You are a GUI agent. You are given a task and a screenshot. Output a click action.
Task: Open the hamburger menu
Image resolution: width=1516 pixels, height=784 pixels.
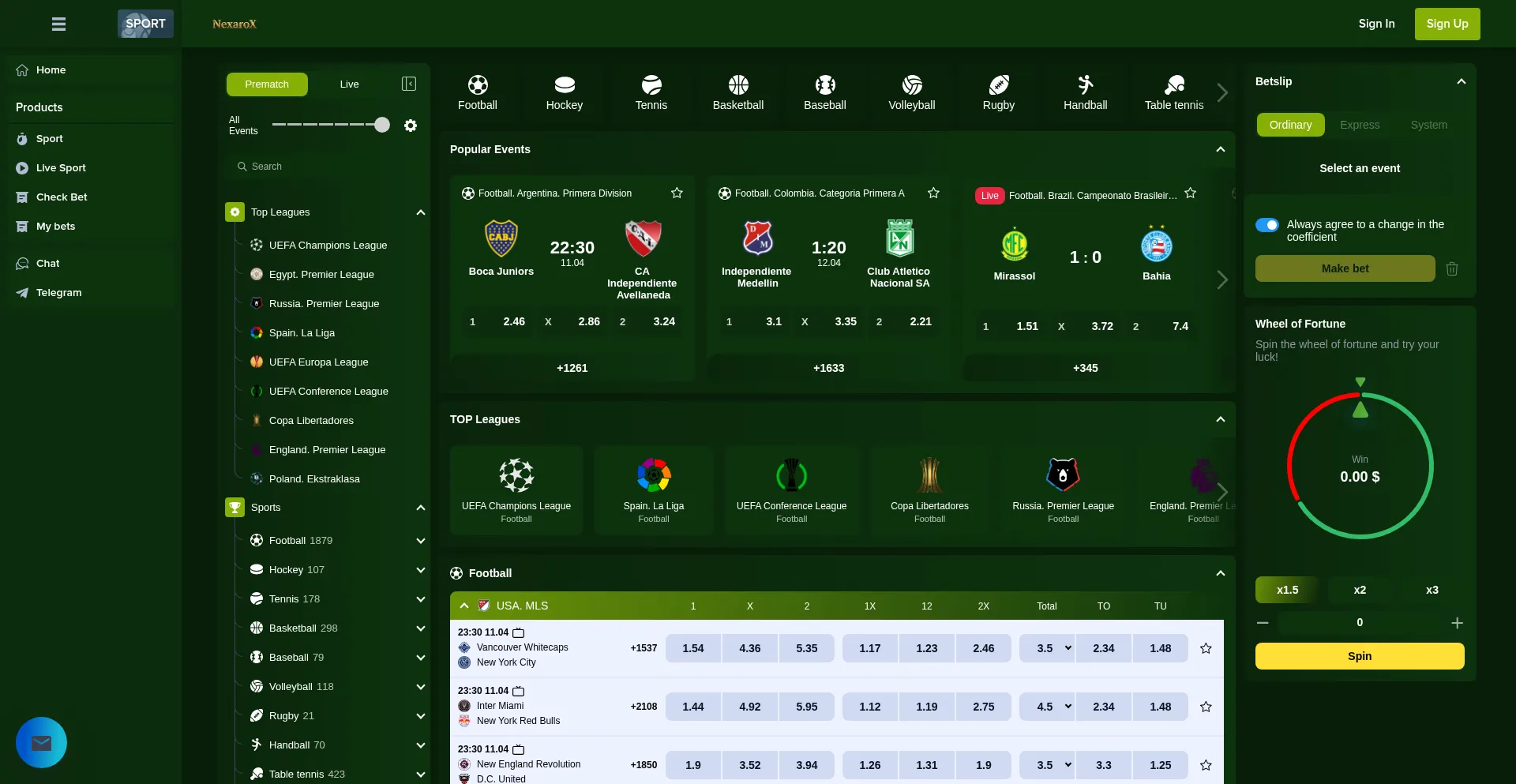tap(58, 24)
